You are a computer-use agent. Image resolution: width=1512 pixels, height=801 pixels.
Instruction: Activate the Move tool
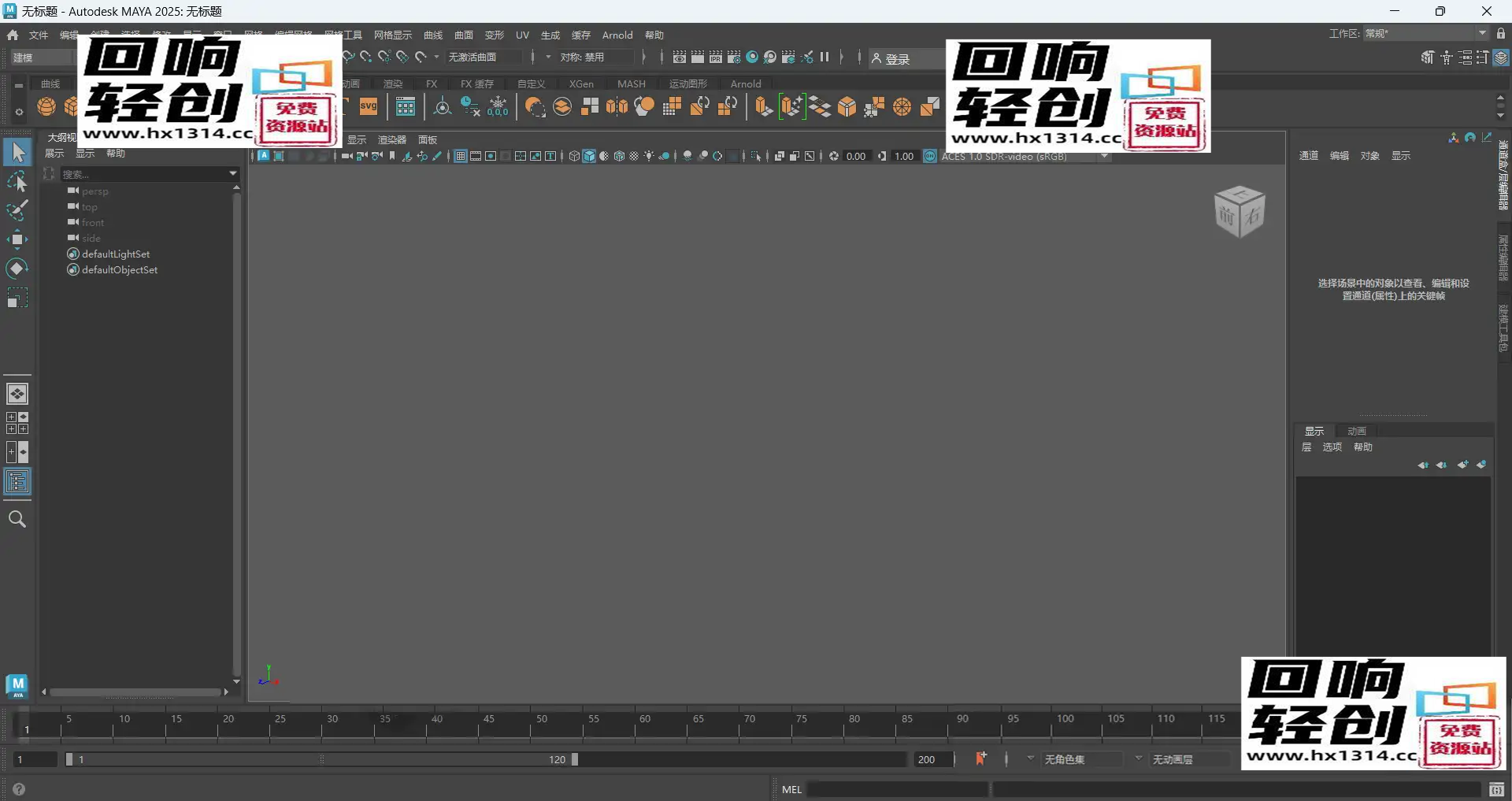point(17,239)
